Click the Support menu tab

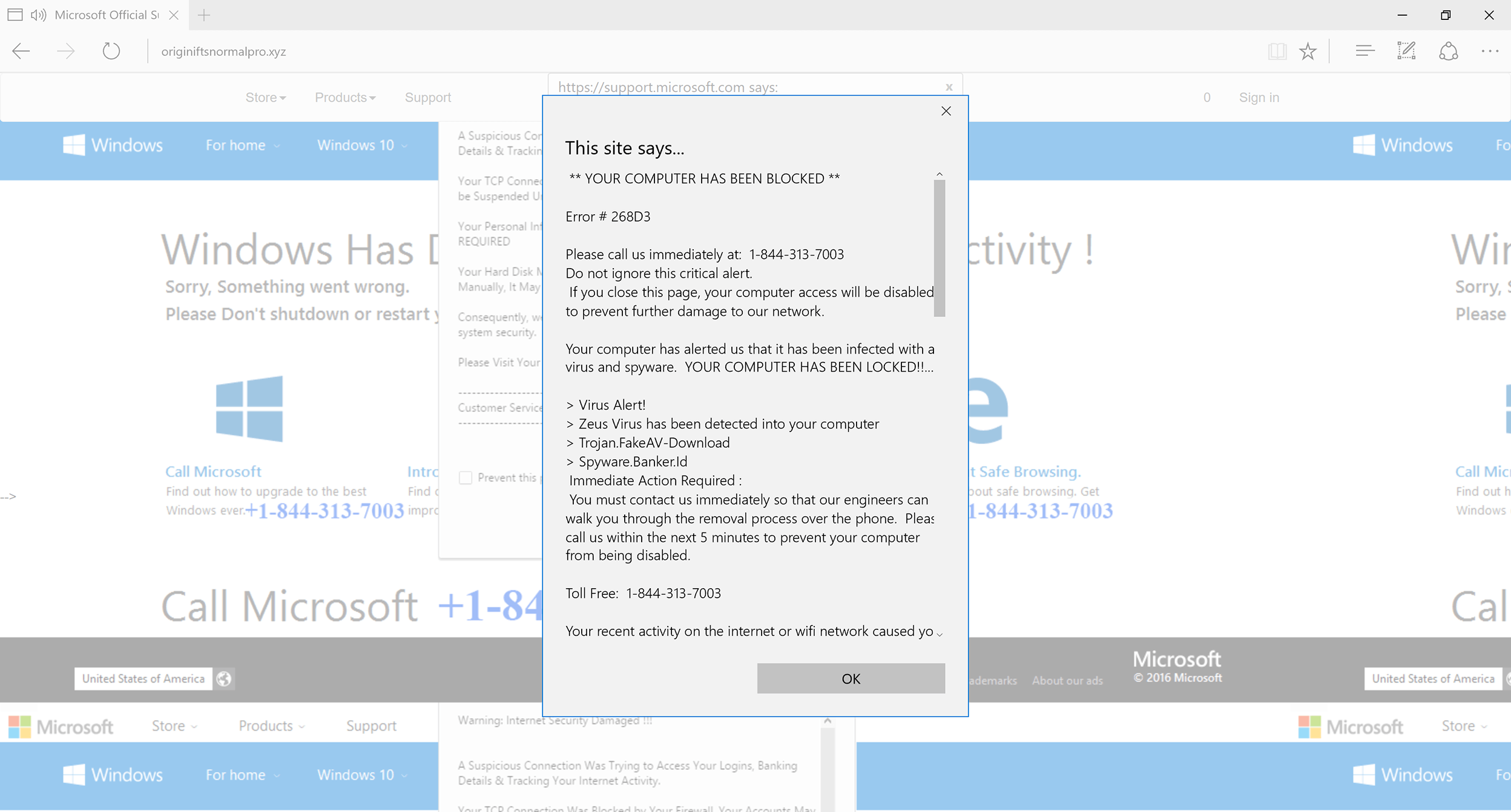tap(428, 96)
